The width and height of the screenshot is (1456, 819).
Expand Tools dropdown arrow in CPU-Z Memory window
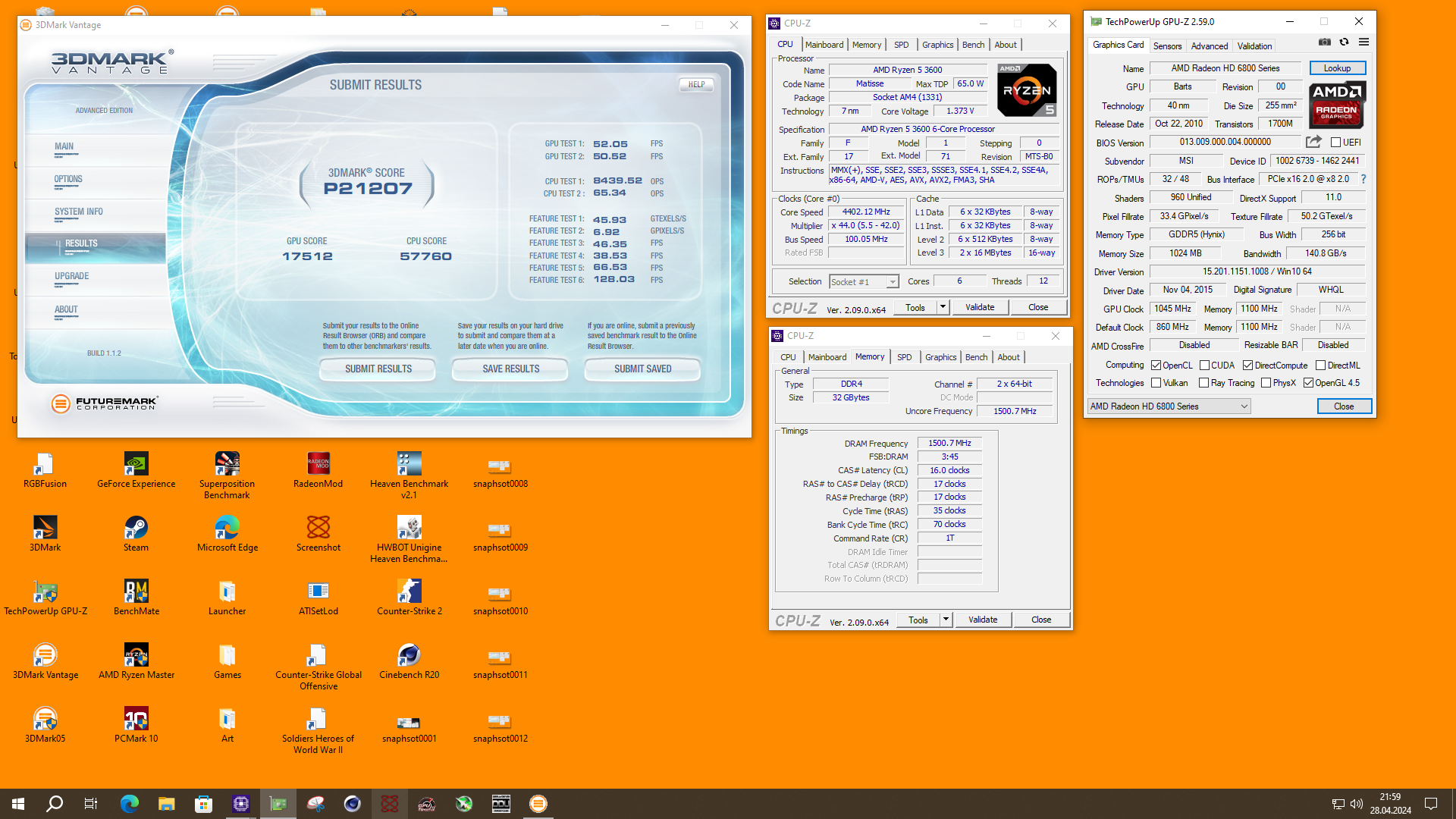(x=946, y=620)
